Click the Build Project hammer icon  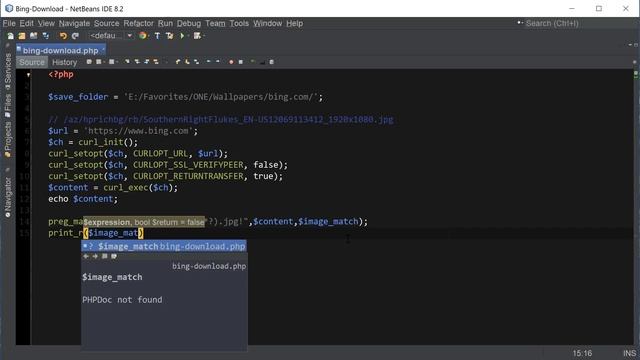click(157, 36)
